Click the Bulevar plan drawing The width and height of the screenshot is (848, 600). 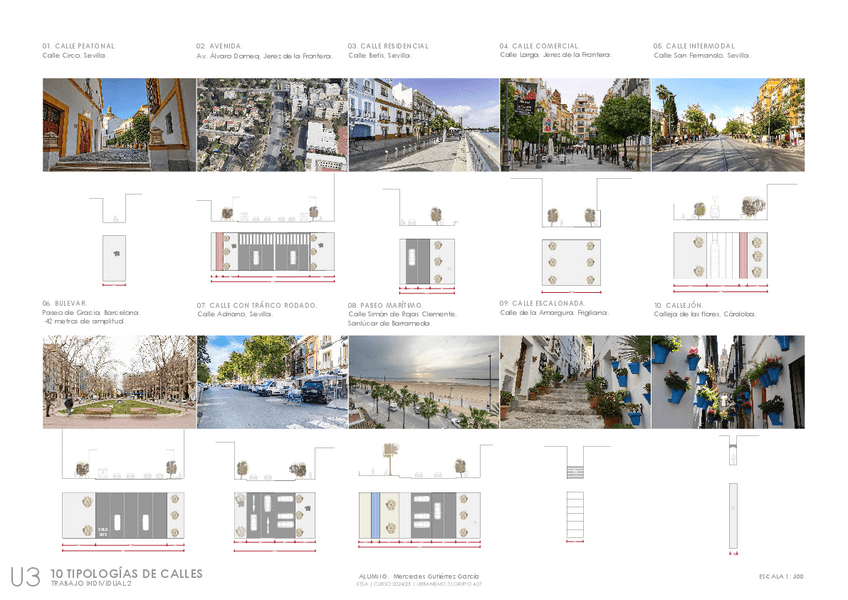123,516
